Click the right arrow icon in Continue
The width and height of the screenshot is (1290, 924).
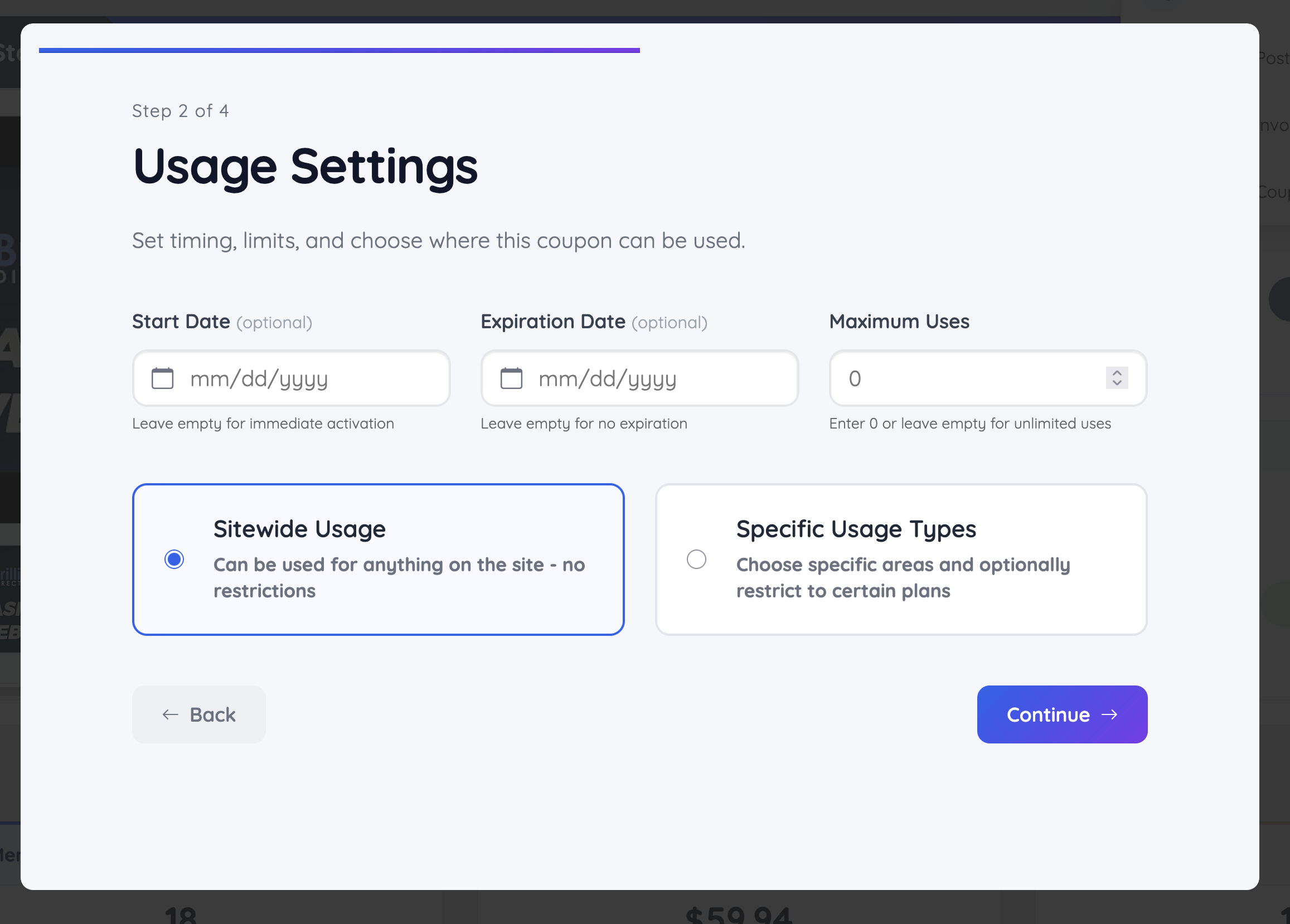[x=1109, y=715]
